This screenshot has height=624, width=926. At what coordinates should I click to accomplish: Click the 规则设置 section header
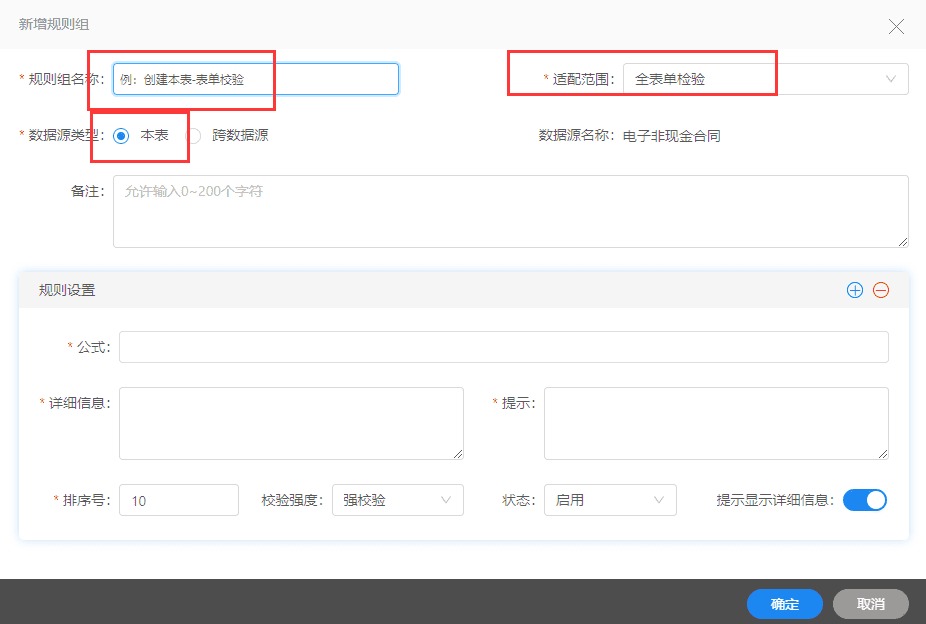[464, 290]
